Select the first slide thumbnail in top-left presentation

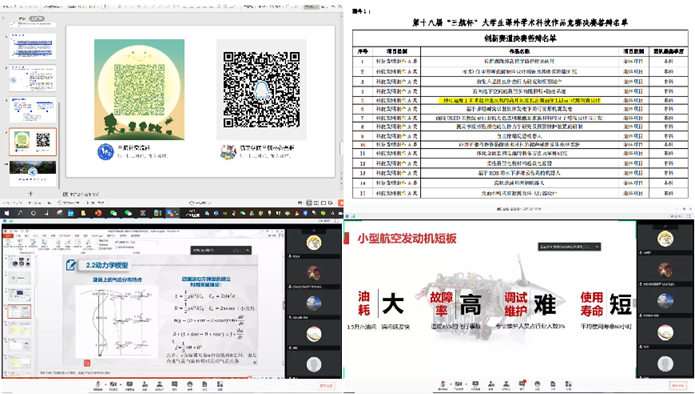point(33,46)
